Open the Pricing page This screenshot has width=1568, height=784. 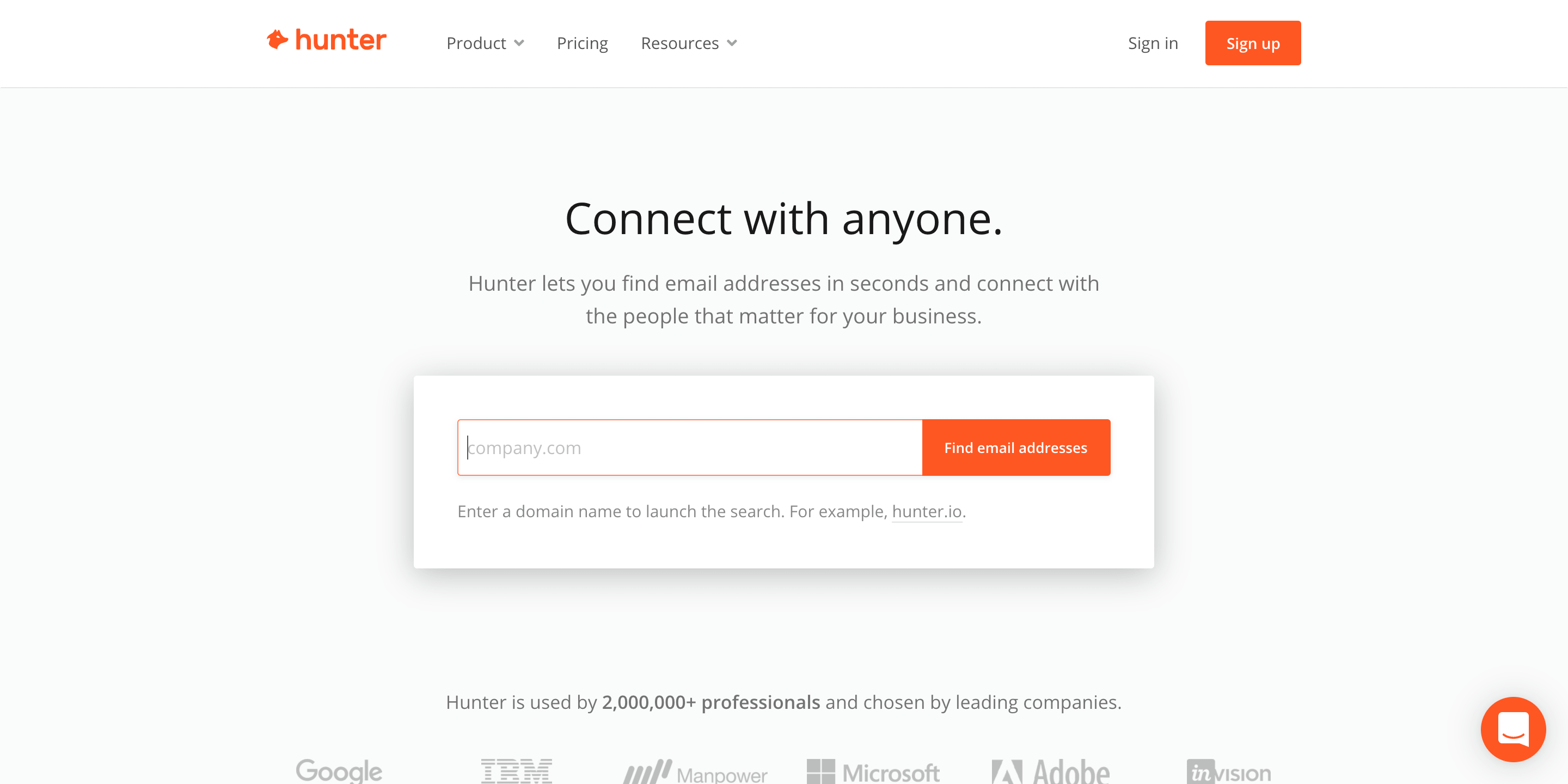click(582, 43)
